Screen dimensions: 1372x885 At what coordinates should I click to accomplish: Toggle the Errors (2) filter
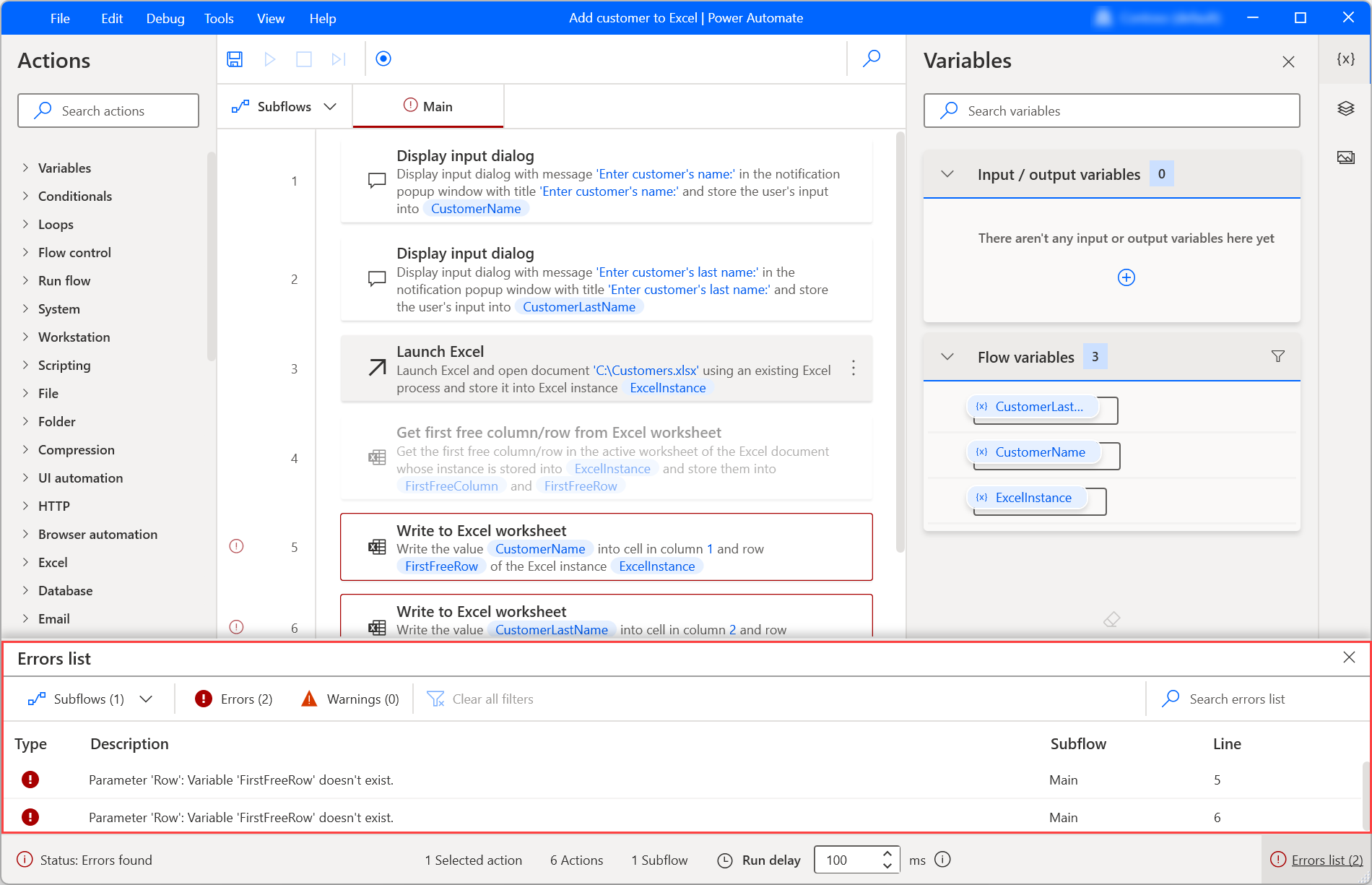click(233, 699)
